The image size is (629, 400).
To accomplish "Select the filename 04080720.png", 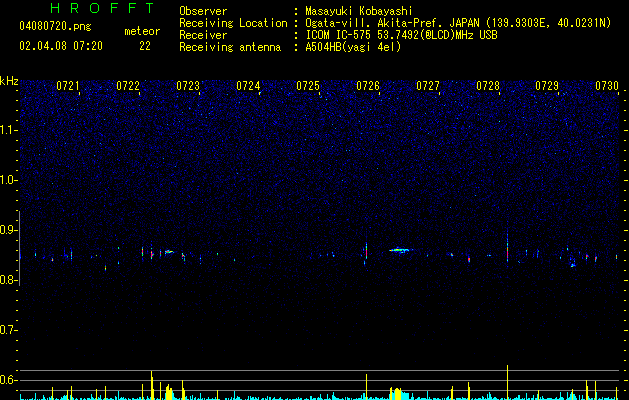I will point(55,26).
